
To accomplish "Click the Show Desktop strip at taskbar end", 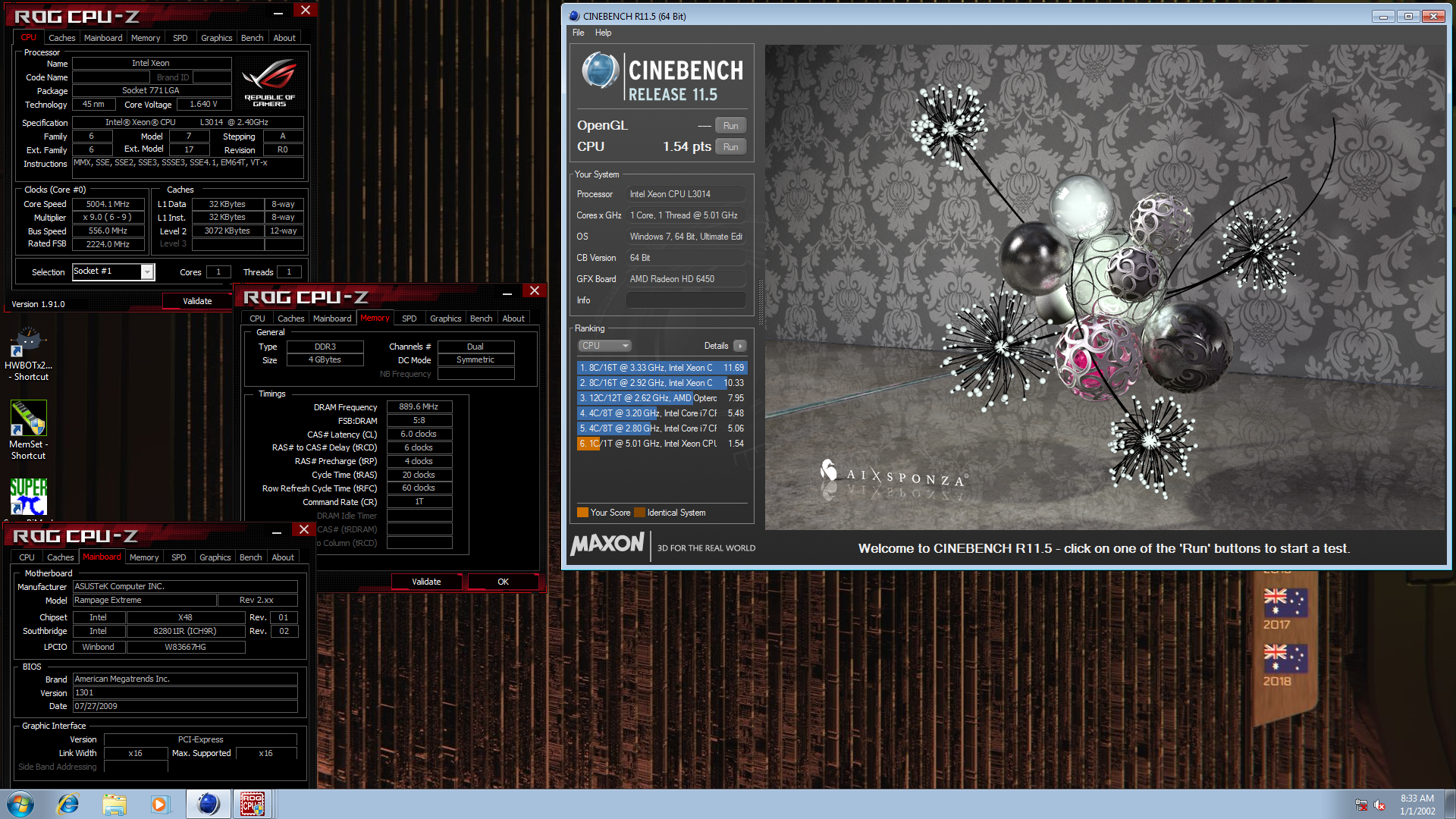I will point(1450,804).
